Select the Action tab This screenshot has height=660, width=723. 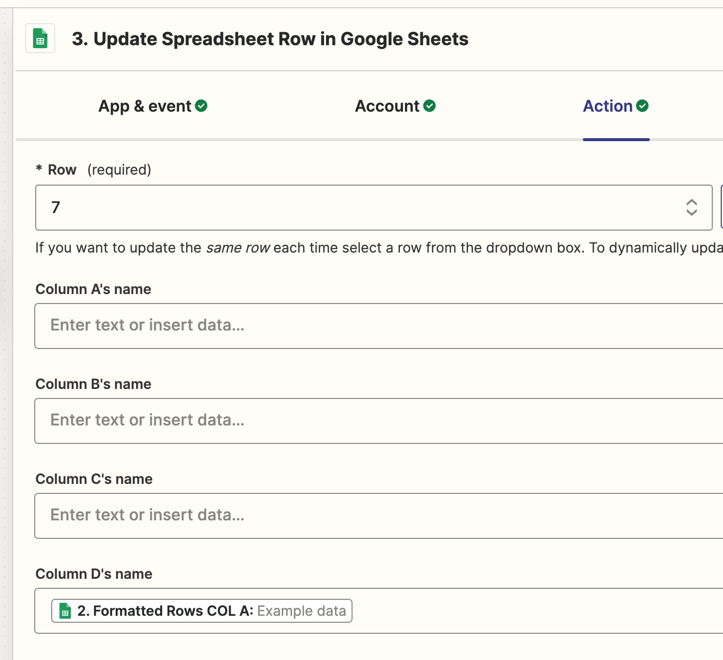[x=616, y=106]
